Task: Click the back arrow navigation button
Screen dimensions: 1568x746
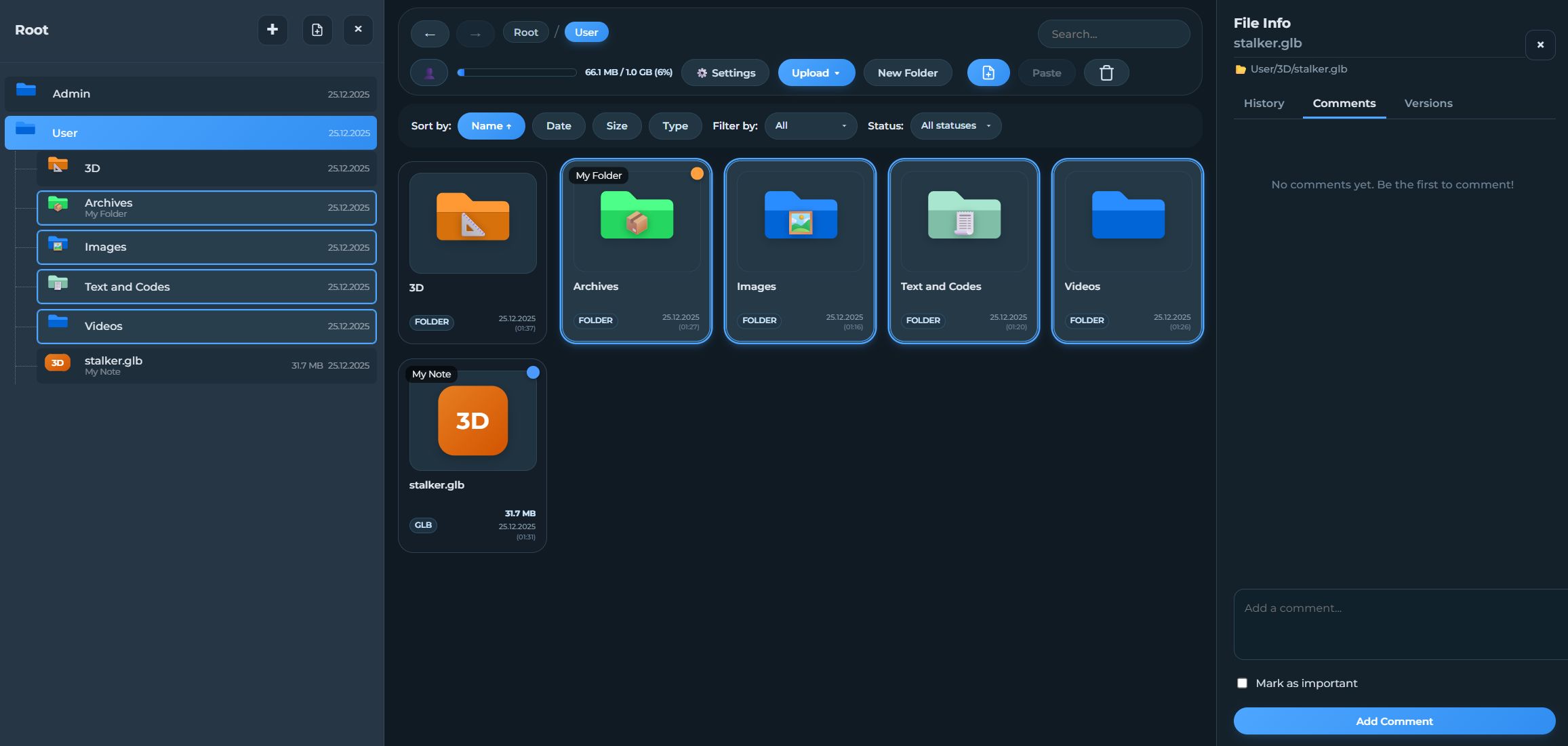Action: (430, 34)
